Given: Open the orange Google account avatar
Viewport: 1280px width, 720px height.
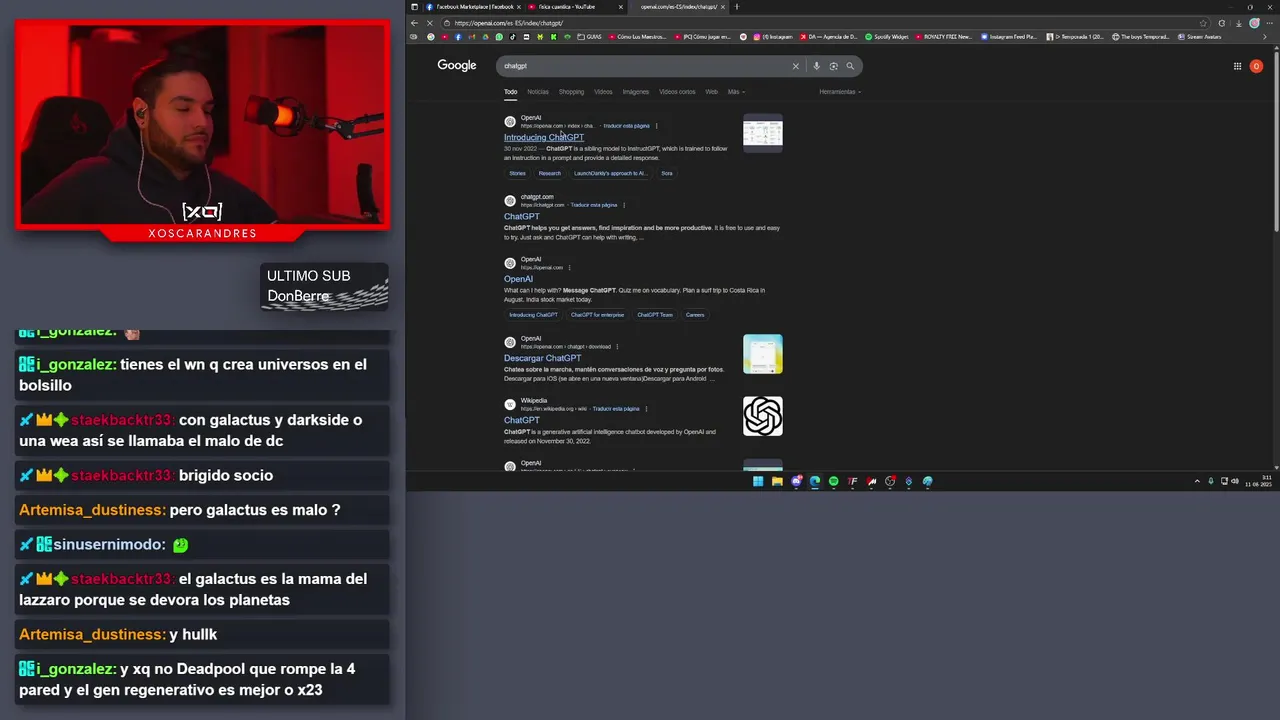Looking at the screenshot, I should click(1256, 66).
